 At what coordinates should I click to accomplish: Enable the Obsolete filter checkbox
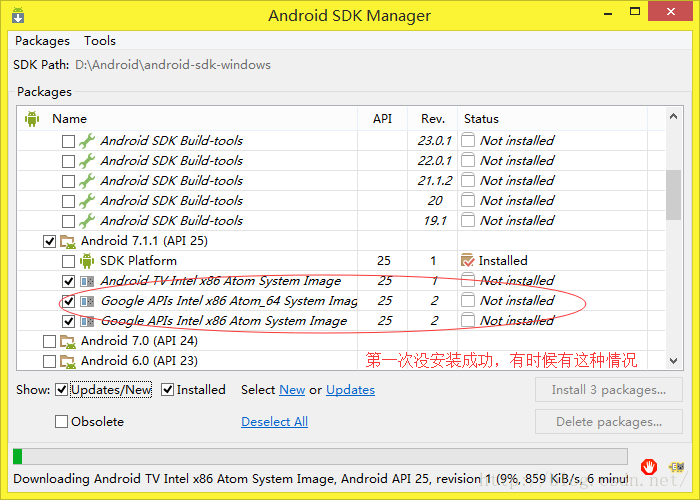coord(61,422)
